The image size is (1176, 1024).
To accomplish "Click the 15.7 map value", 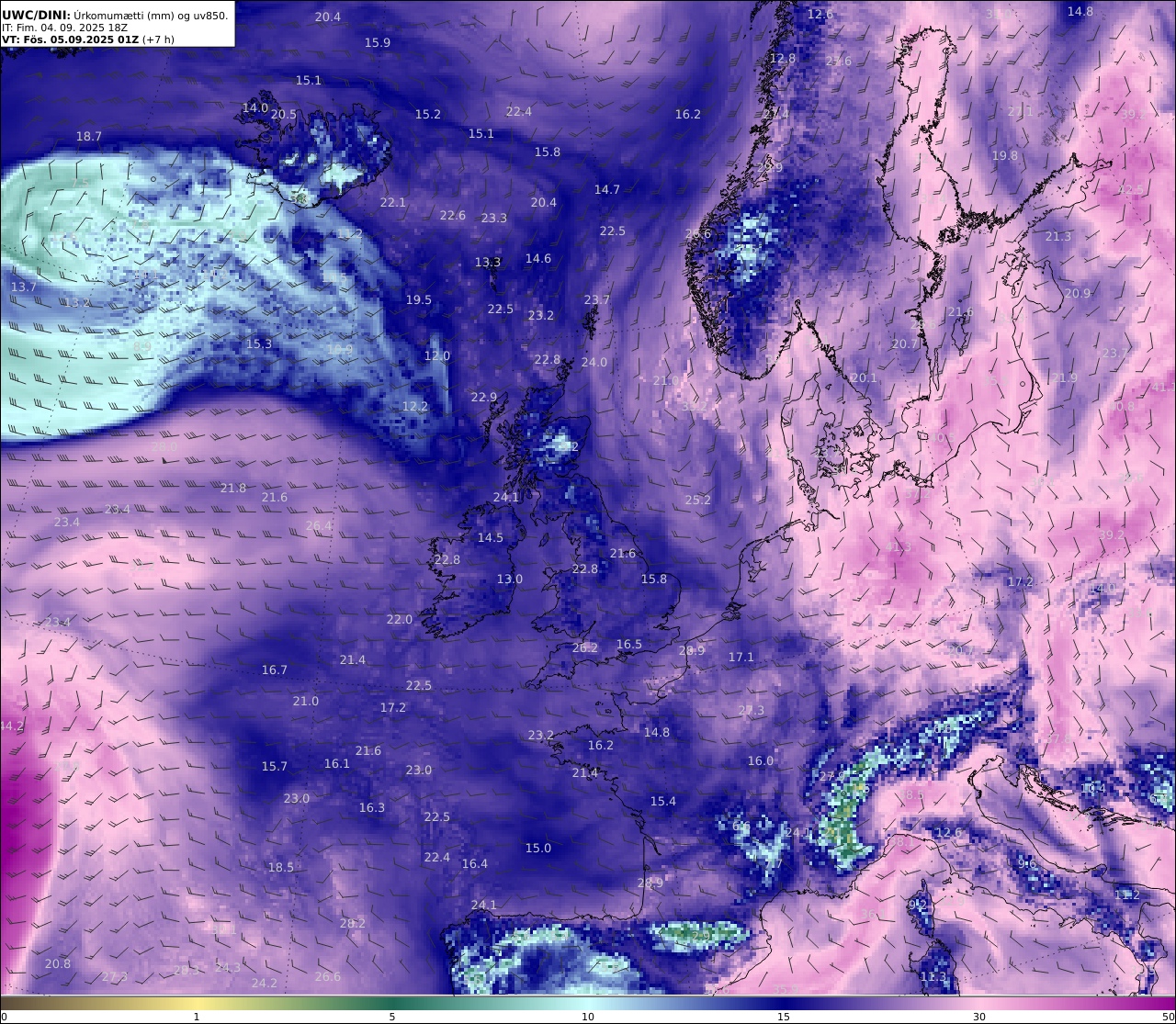I will (x=275, y=767).
